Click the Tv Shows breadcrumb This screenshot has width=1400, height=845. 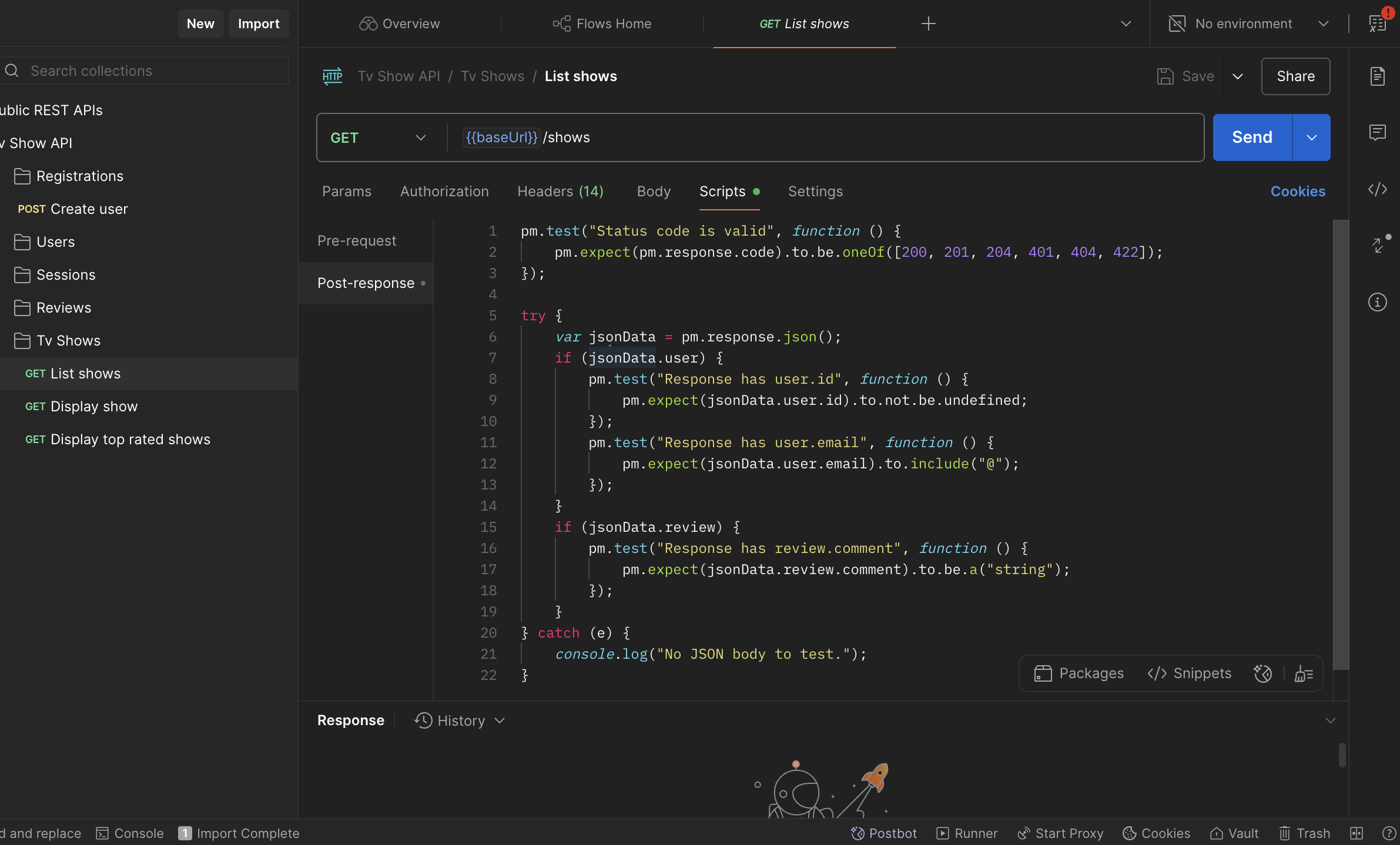click(493, 76)
